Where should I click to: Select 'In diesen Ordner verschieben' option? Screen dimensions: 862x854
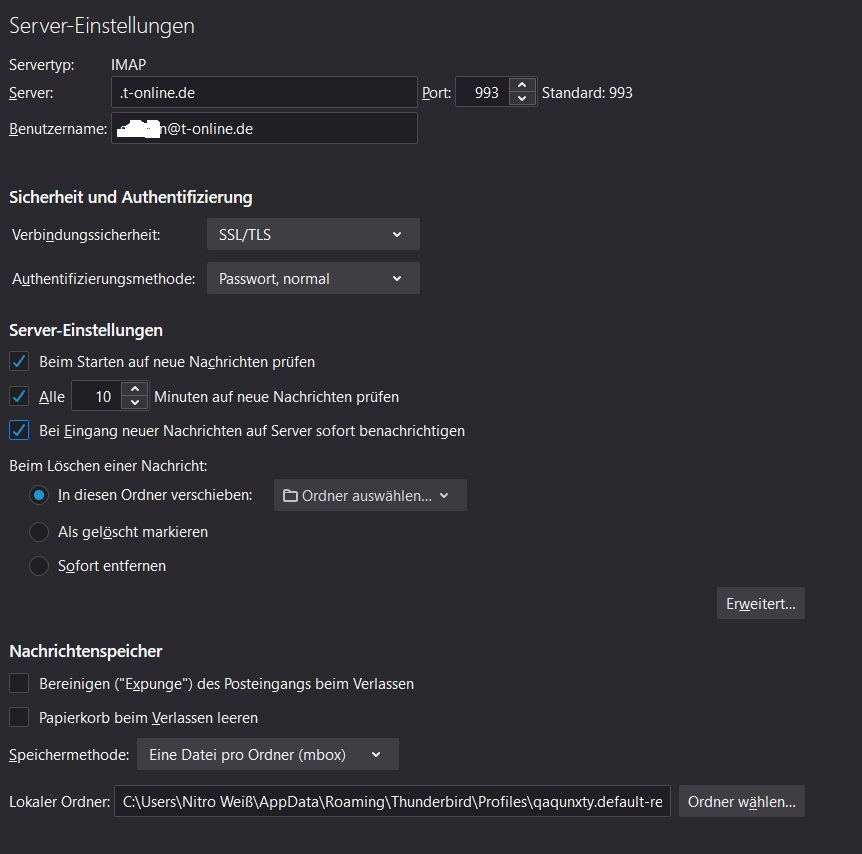39,495
